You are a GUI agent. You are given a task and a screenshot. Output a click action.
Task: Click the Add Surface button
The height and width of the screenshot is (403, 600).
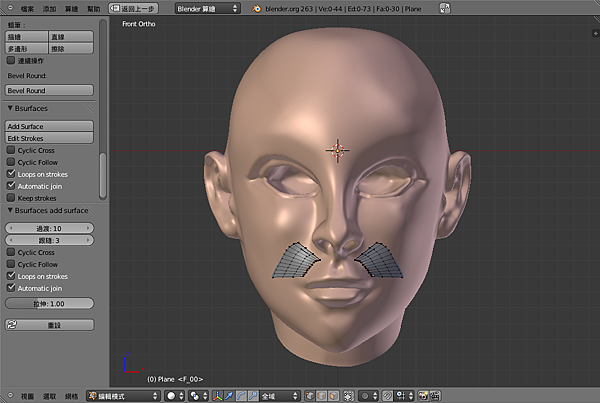pyautogui.click(x=49, y=126)
